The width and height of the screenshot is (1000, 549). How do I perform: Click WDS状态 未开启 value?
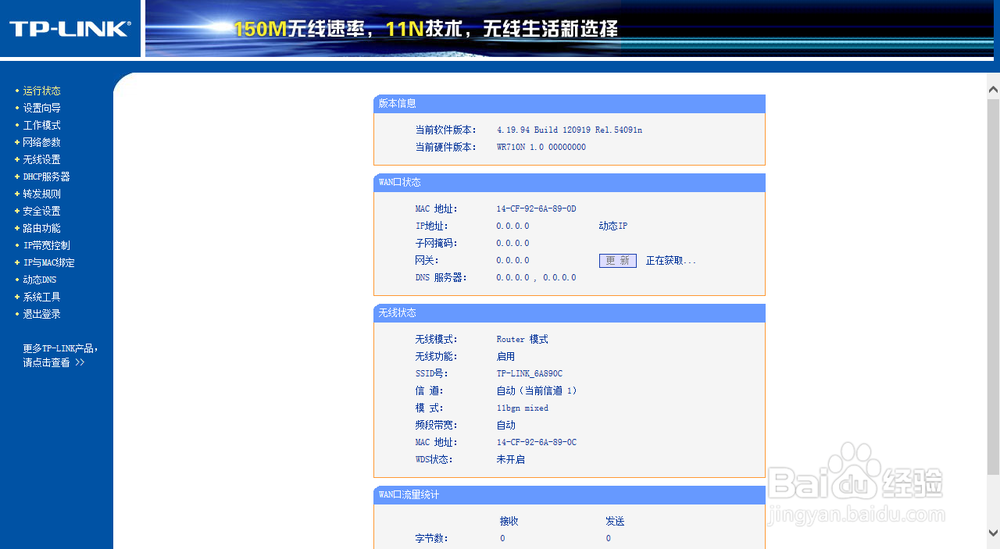click(x=510, y=460)
